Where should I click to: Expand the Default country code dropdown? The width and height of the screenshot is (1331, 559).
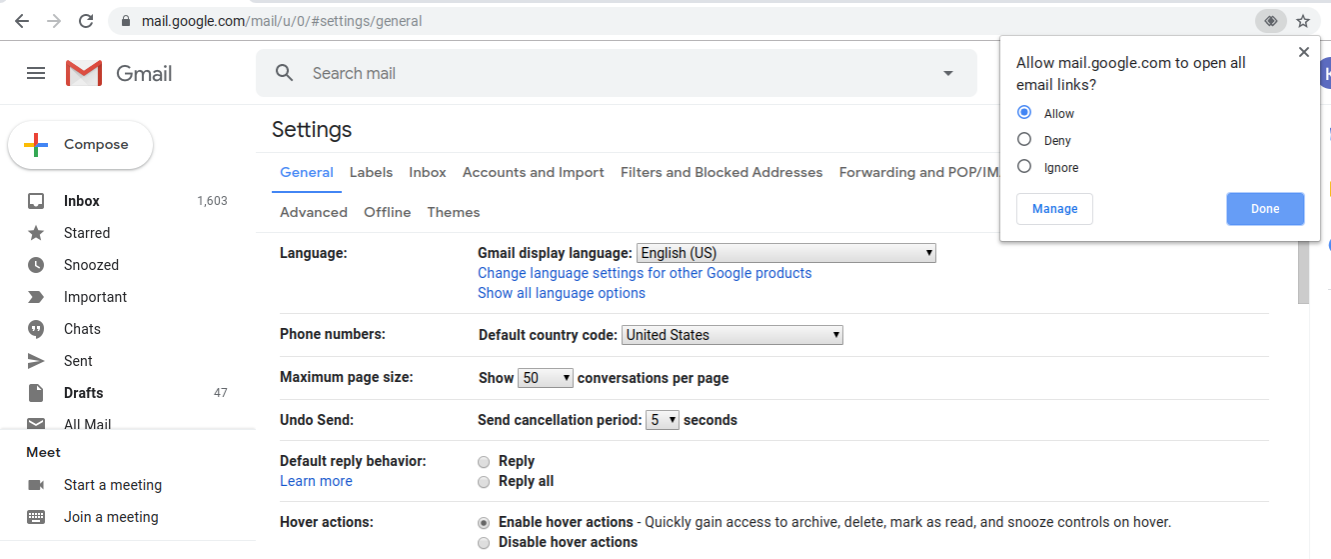click(732, 335)
